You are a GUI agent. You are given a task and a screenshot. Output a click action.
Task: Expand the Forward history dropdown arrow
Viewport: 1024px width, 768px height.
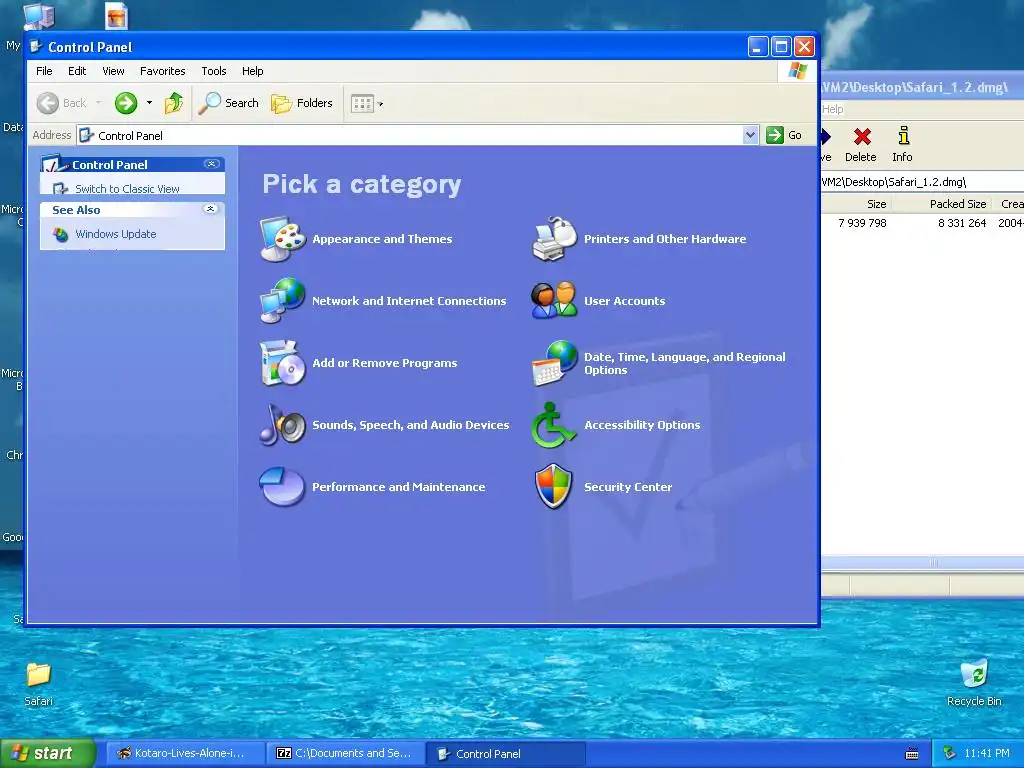(x=149, y=103)
